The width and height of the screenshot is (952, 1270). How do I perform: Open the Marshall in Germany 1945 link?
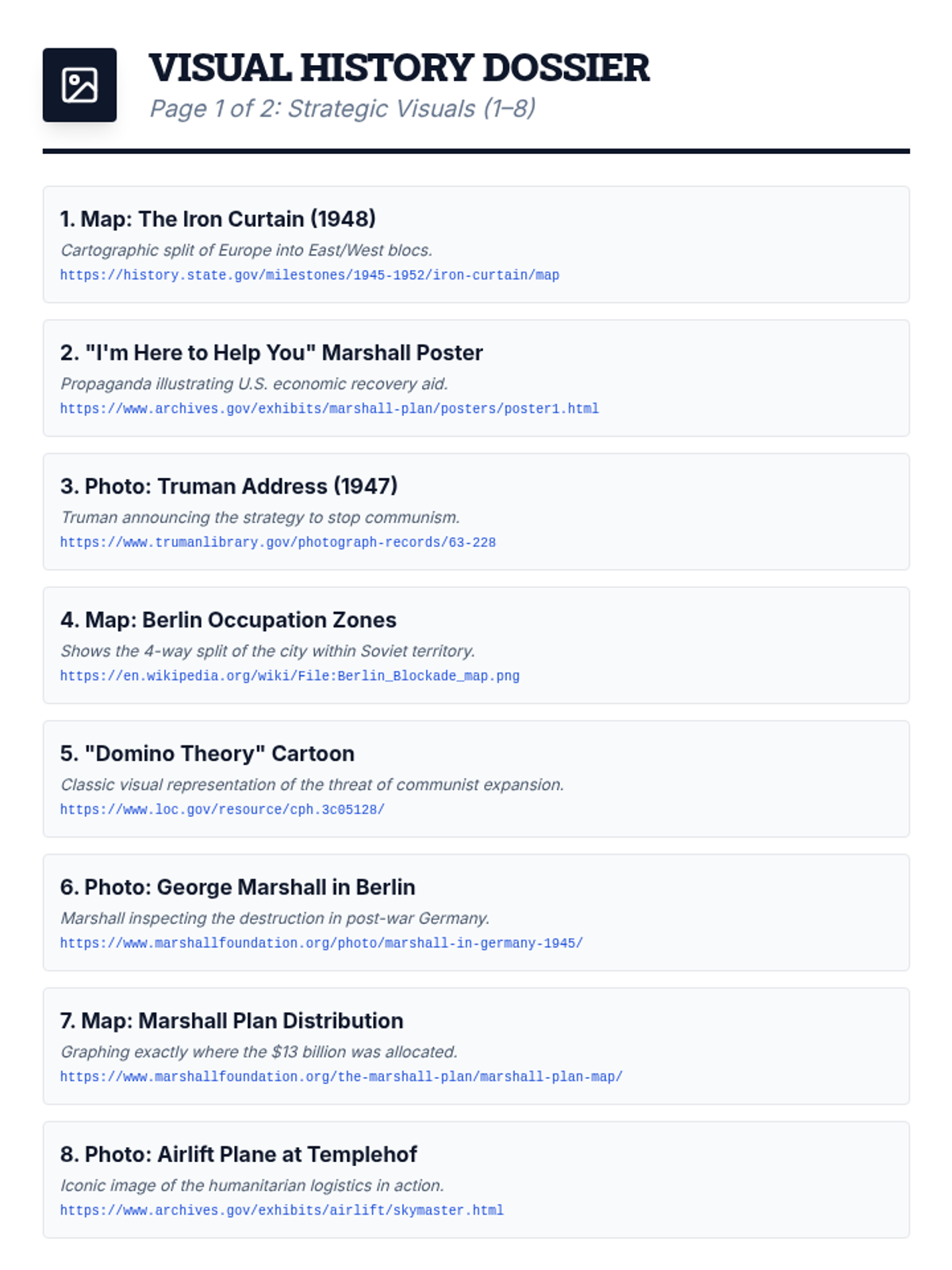(321, 943)
